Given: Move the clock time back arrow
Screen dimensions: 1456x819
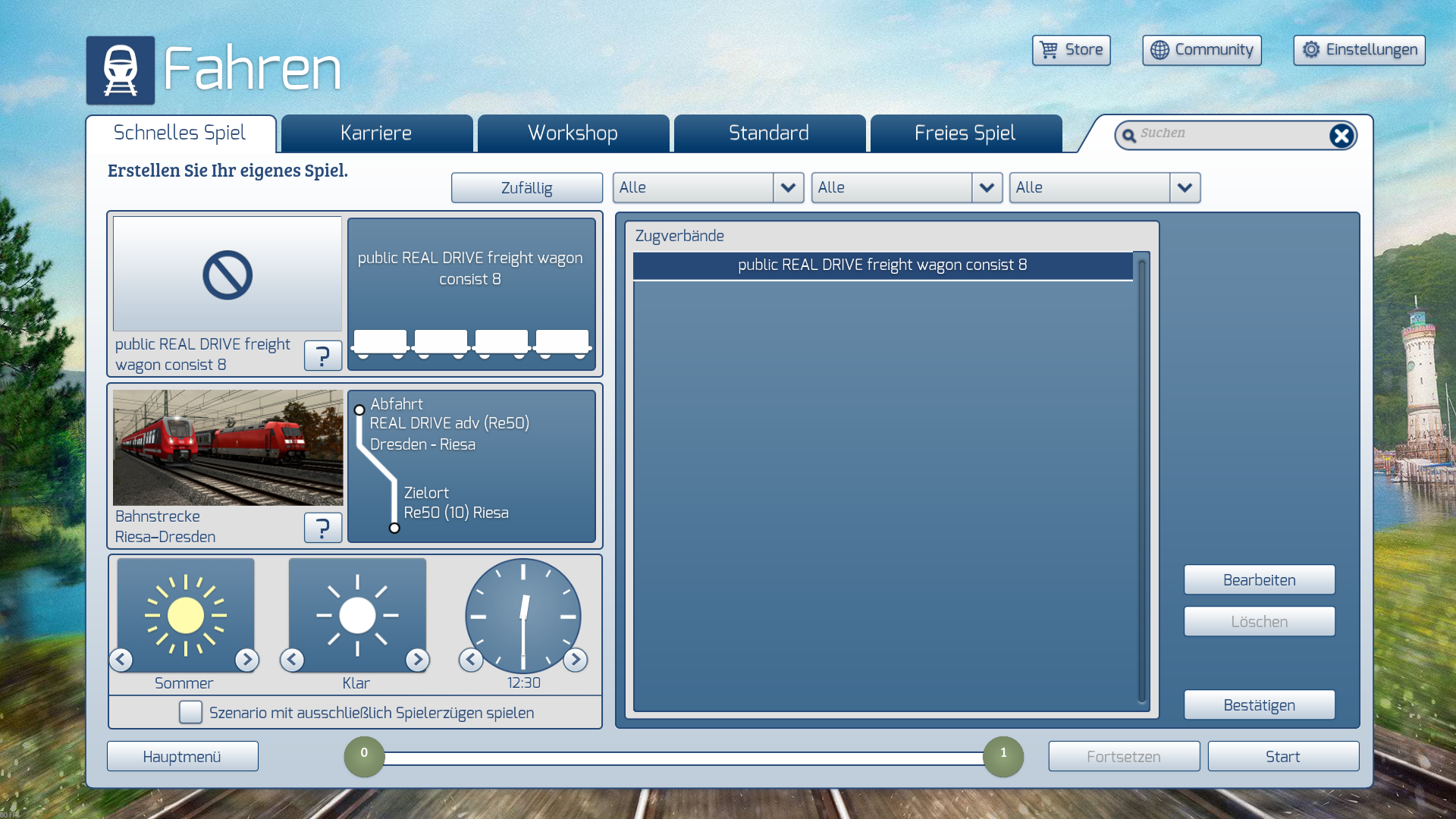Looking at the screenshot, I should click(471, 660).
